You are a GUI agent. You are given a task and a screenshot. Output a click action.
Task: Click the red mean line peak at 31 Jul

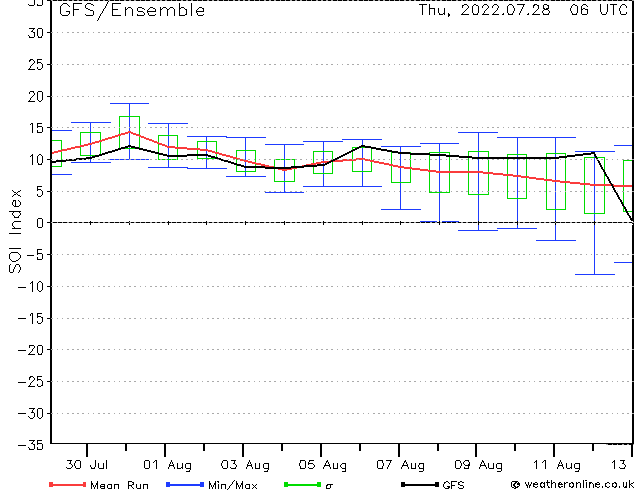(x=129, y=132)
